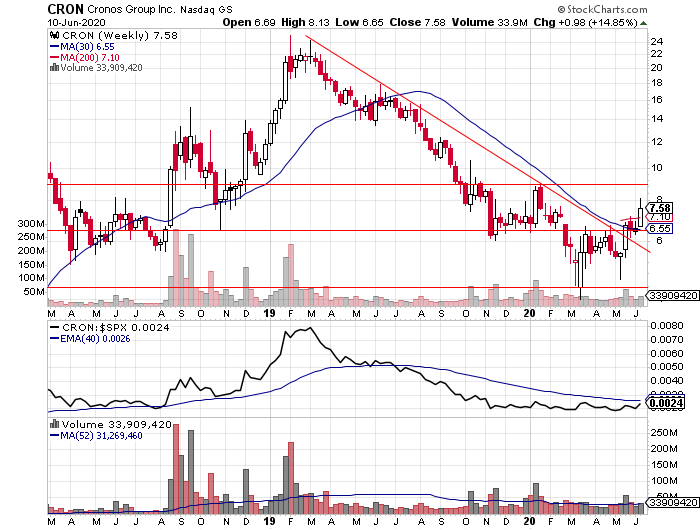Select the Cronos Group Inc. company name
The image size is (700, 530).
click(x=131, y=9)
